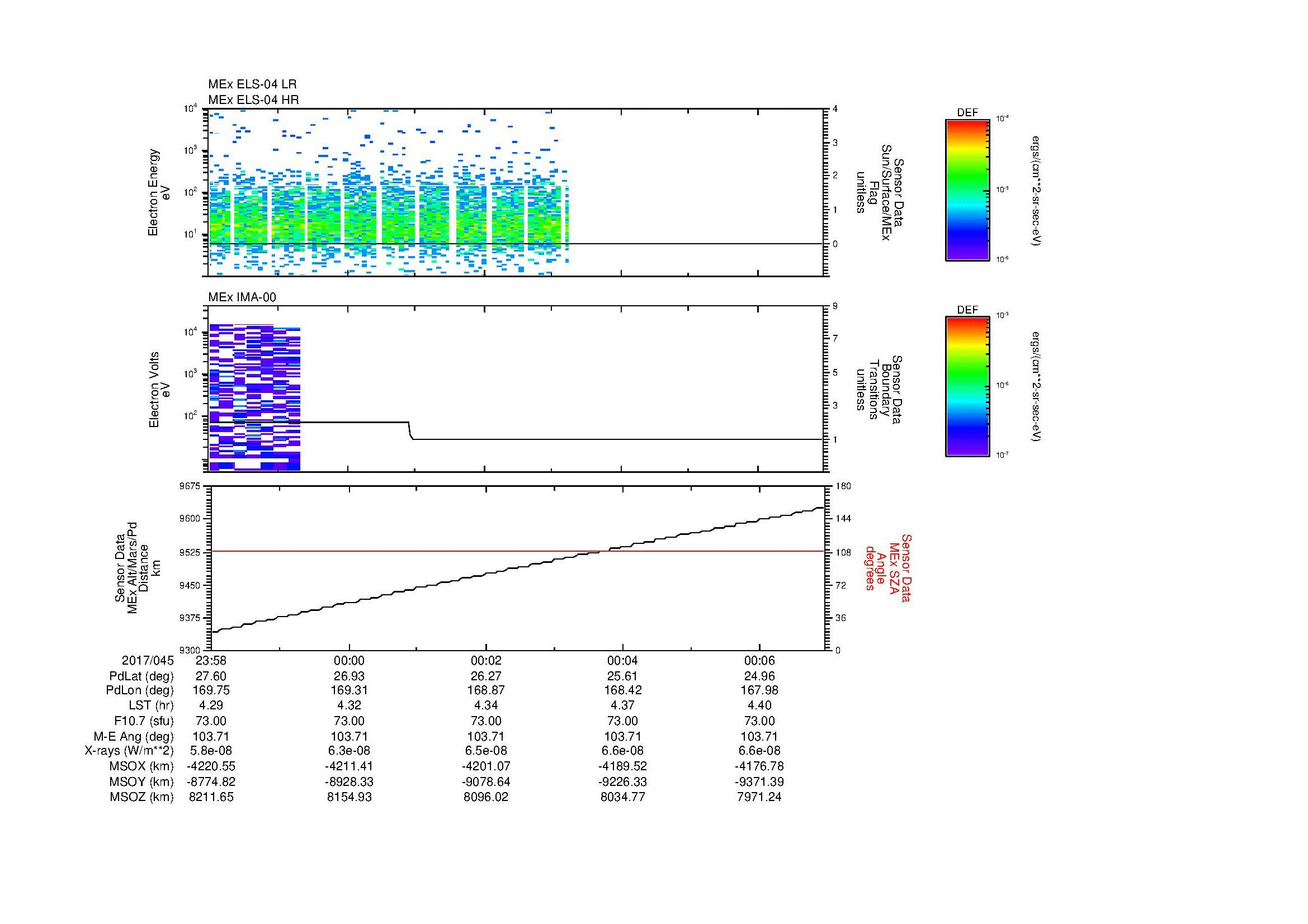Image resolution: width=1308 pixels, height=924 pixels.
Task: Click the 'MSOZ (km)' row label
Action: pos(141,797)
